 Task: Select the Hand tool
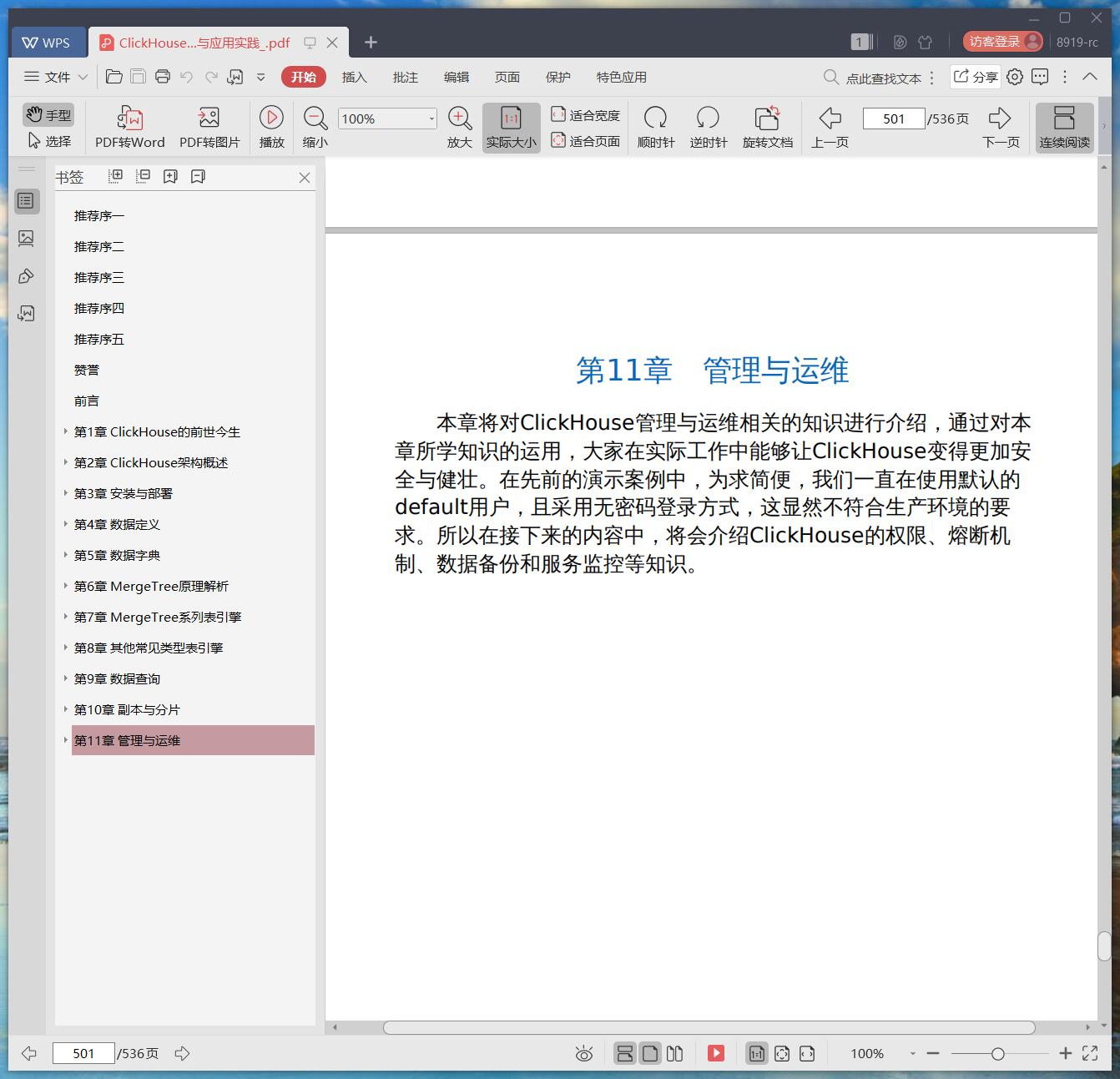coord(48,115)
